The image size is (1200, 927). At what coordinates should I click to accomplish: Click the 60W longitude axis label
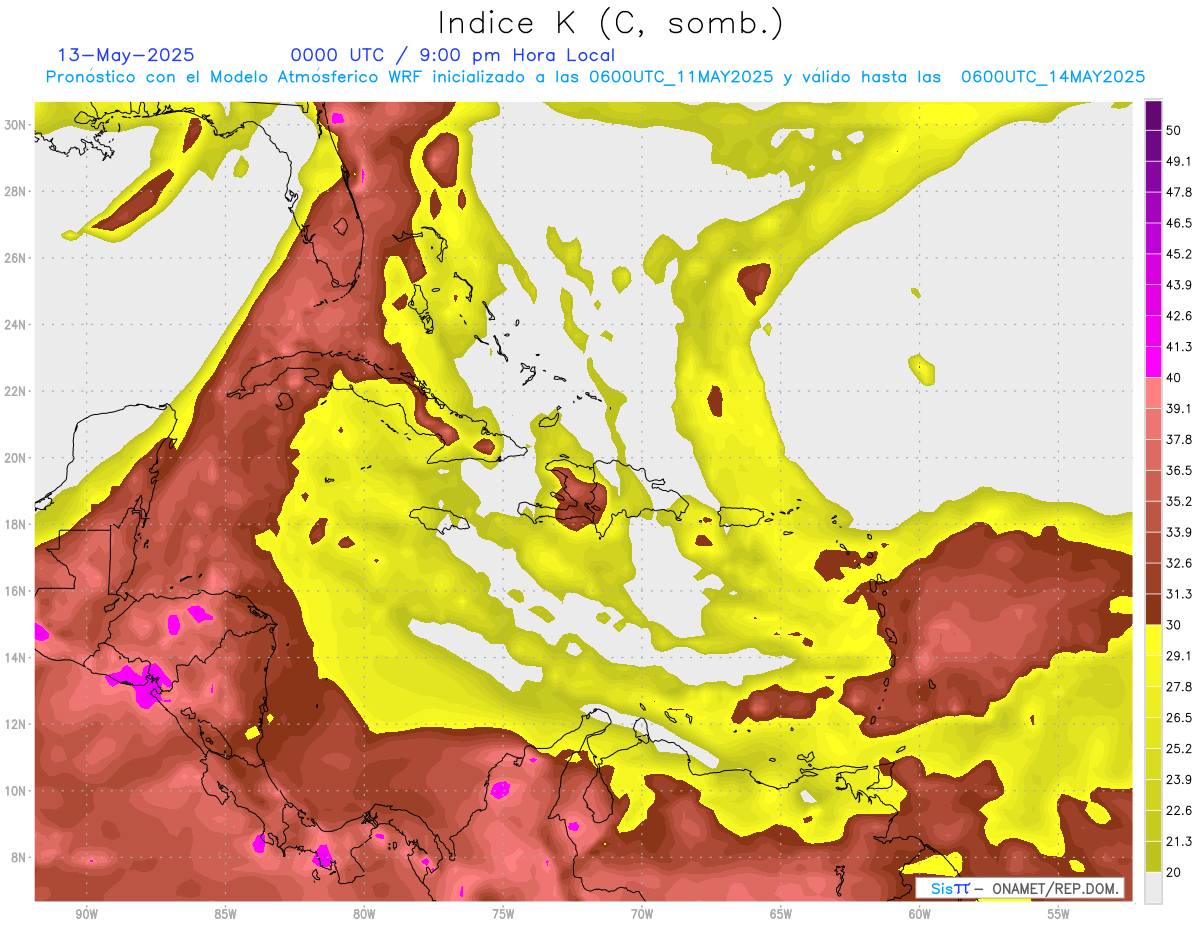pyautogui.click(x=920, y=914)
